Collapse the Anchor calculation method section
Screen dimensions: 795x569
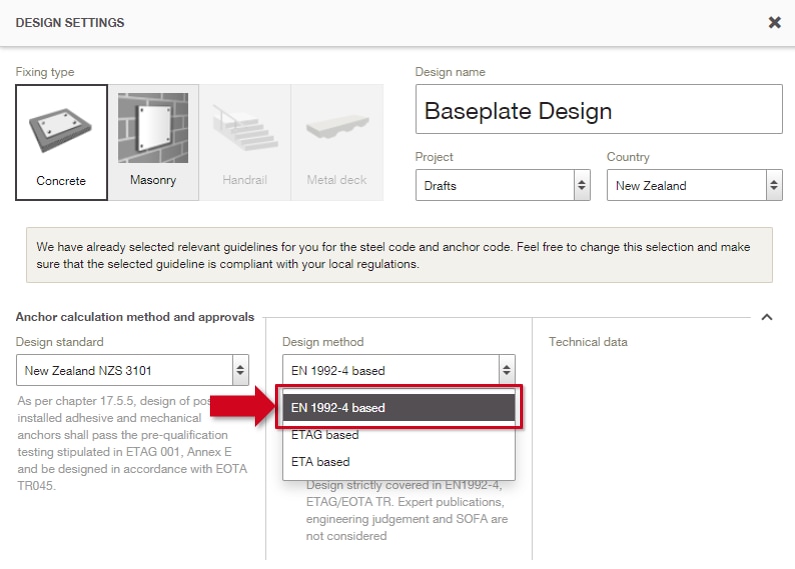pyautogui.click(x=767, y=317)
